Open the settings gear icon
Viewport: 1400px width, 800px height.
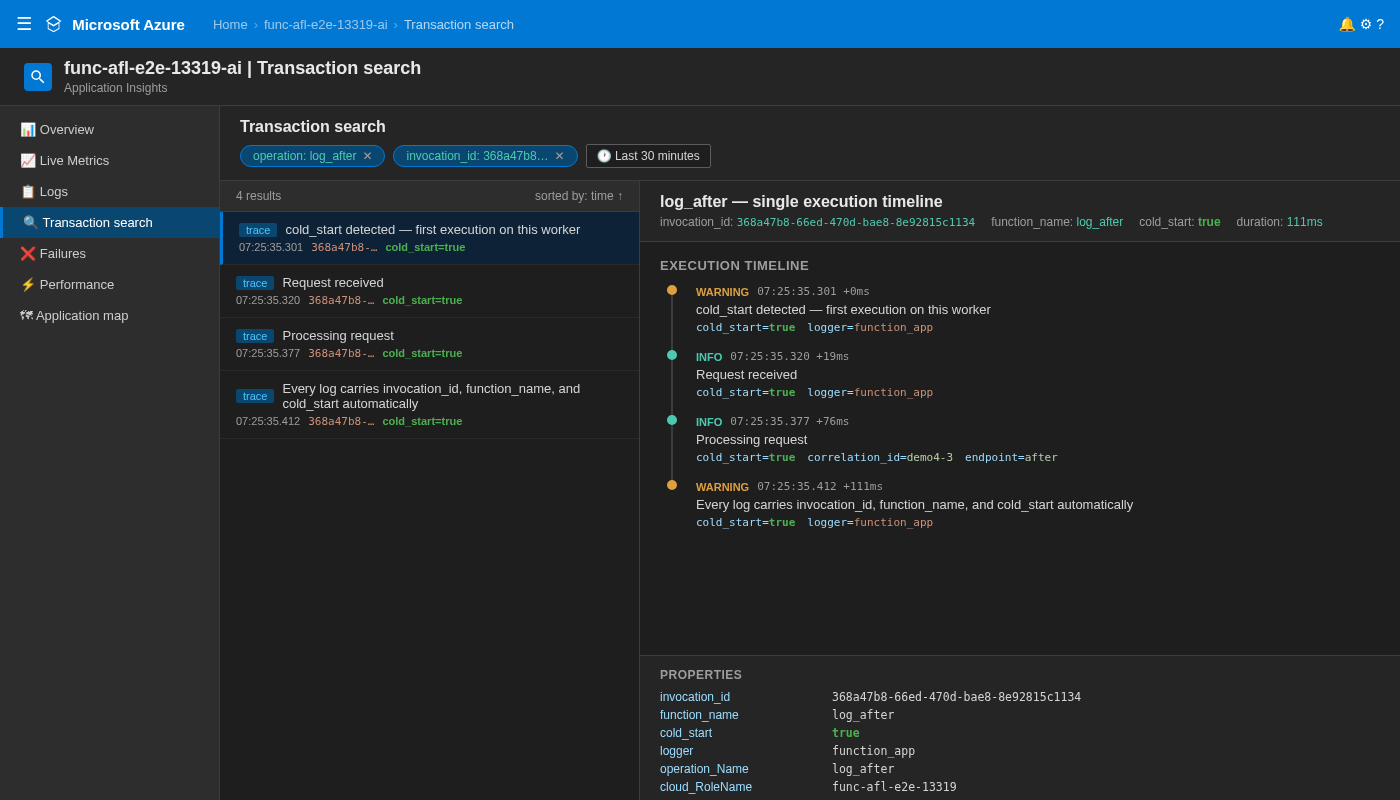point(1366,24)
